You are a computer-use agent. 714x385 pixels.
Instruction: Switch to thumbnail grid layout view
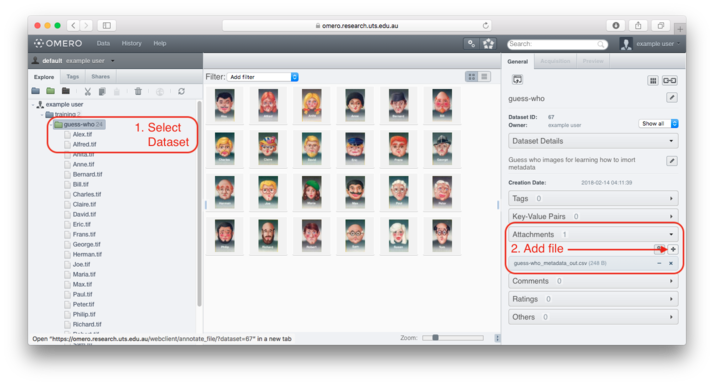click(472, 77)
